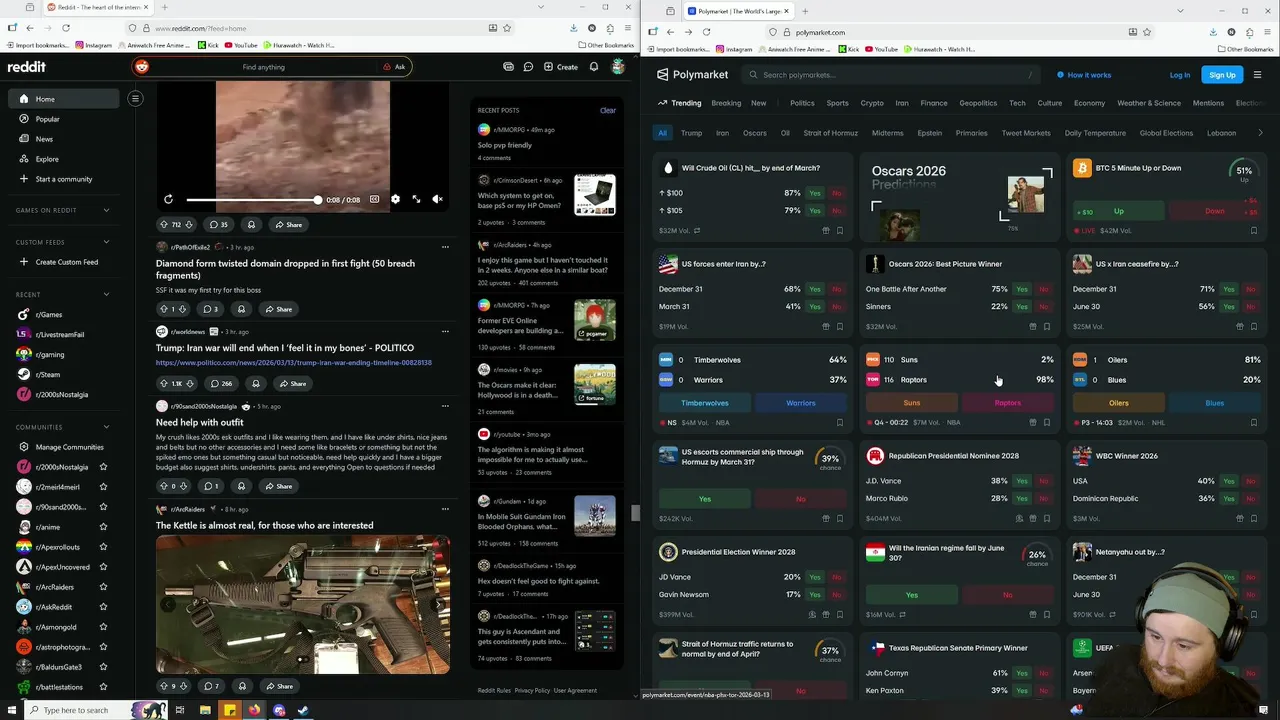Click 26% chance gauge on Iranian regime market
Image resolution: width=1280 pixels, height=720 pixels.
(x=1037, y=556)
